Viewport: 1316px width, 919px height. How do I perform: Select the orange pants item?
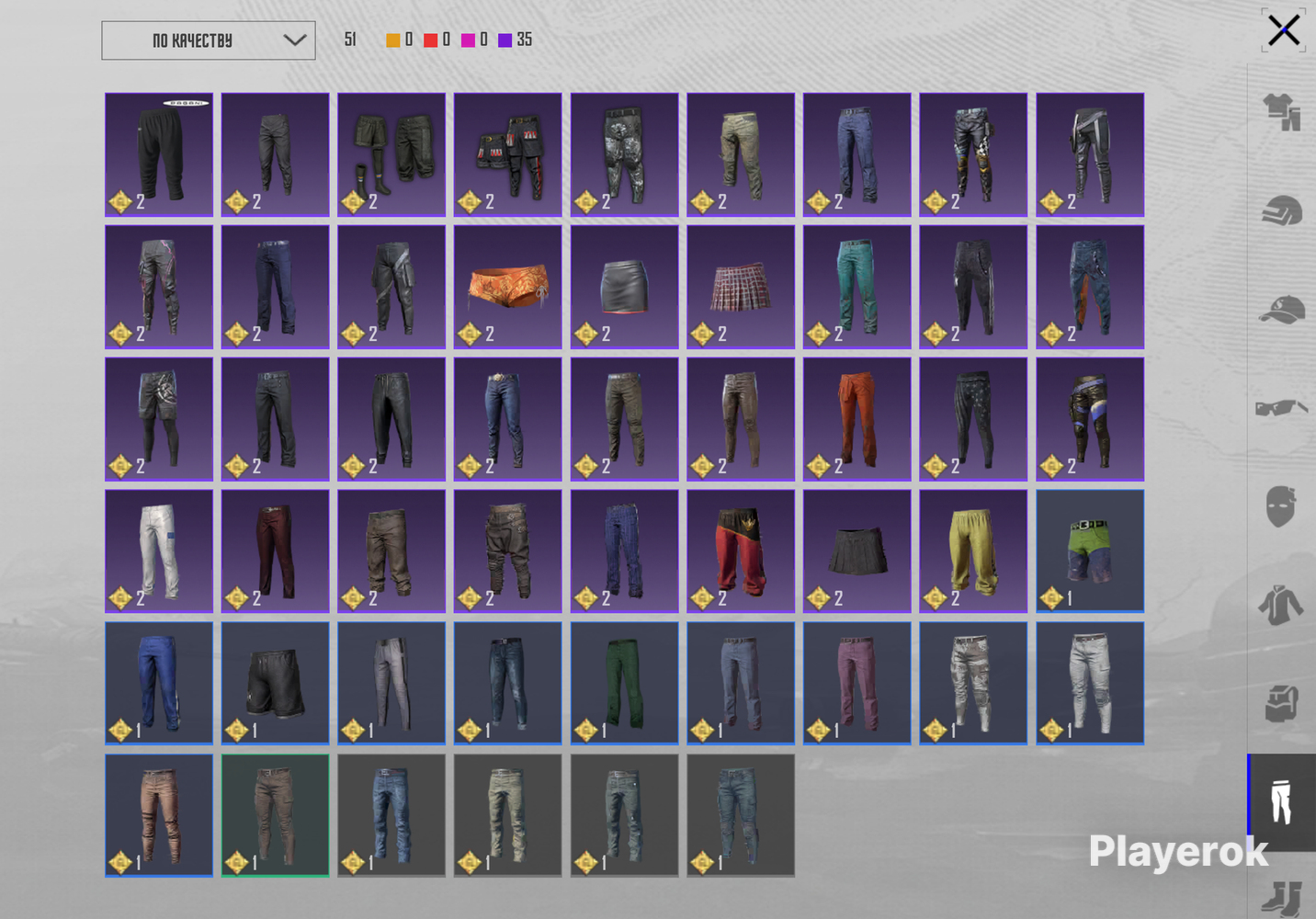[857, 419]
